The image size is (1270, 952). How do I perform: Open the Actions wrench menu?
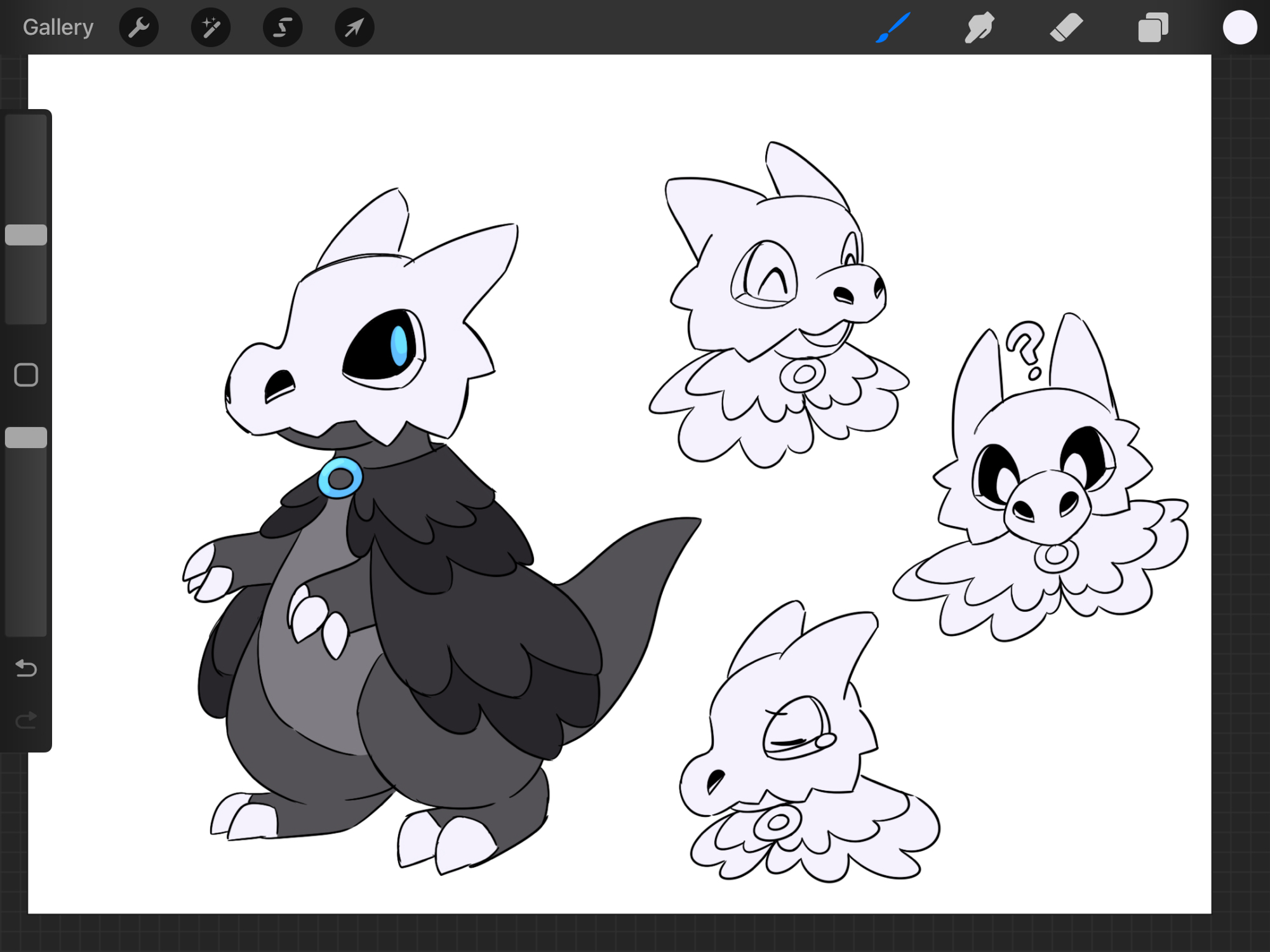click(x=138, y=27)
